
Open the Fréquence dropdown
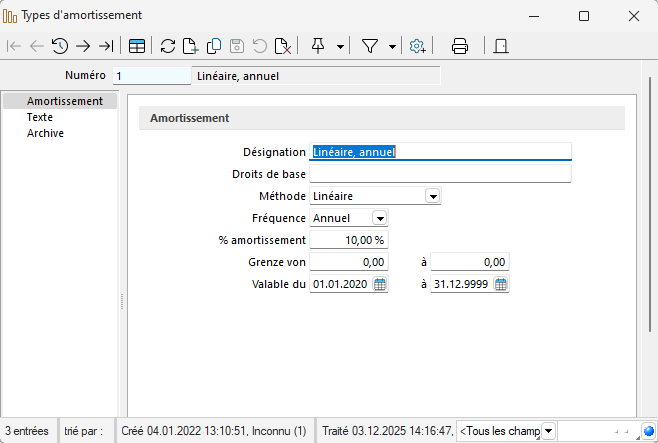(x=380, y=218)
